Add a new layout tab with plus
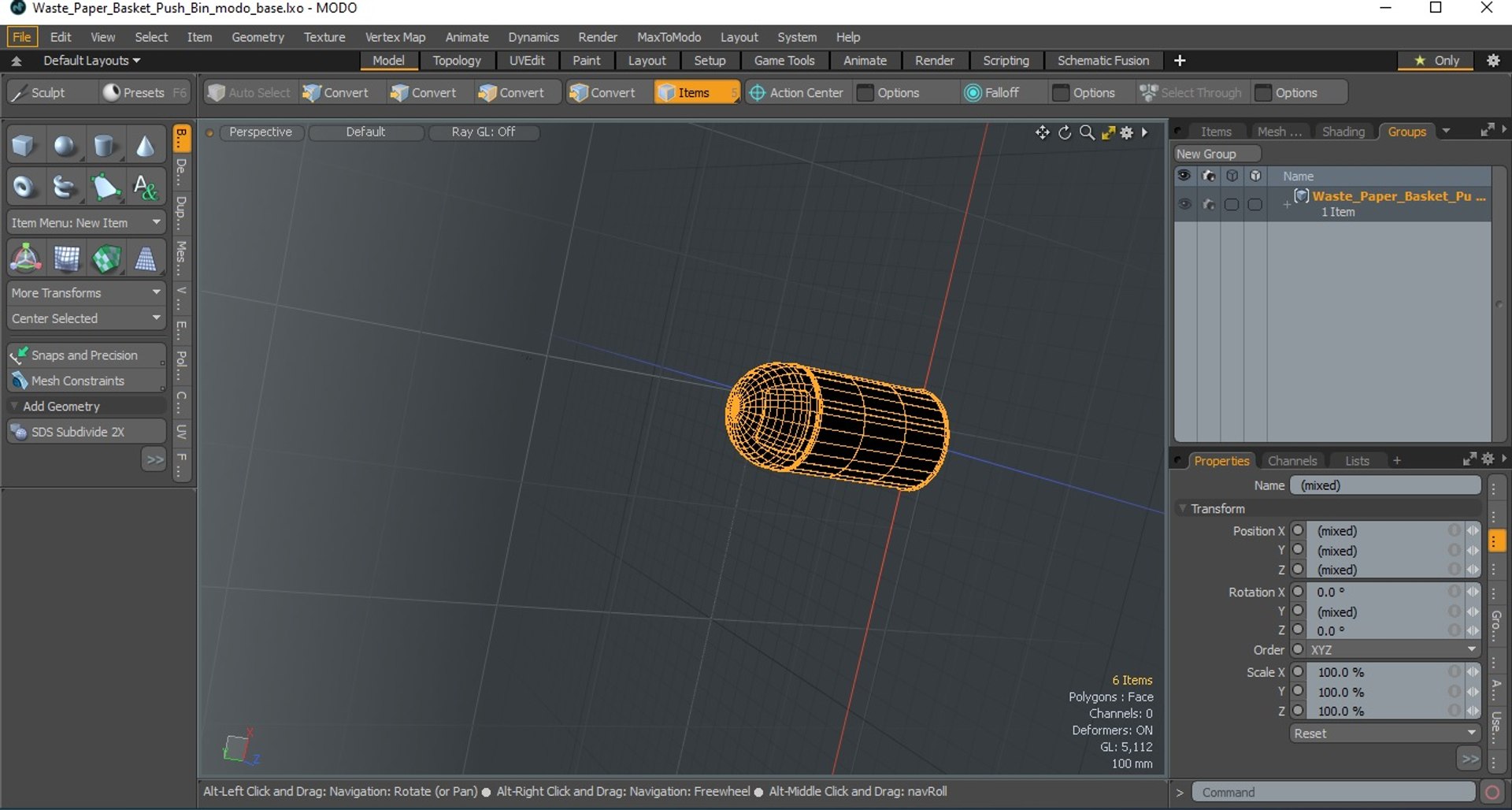Viewport: 1512px width, 810px height. (1180, 61)
